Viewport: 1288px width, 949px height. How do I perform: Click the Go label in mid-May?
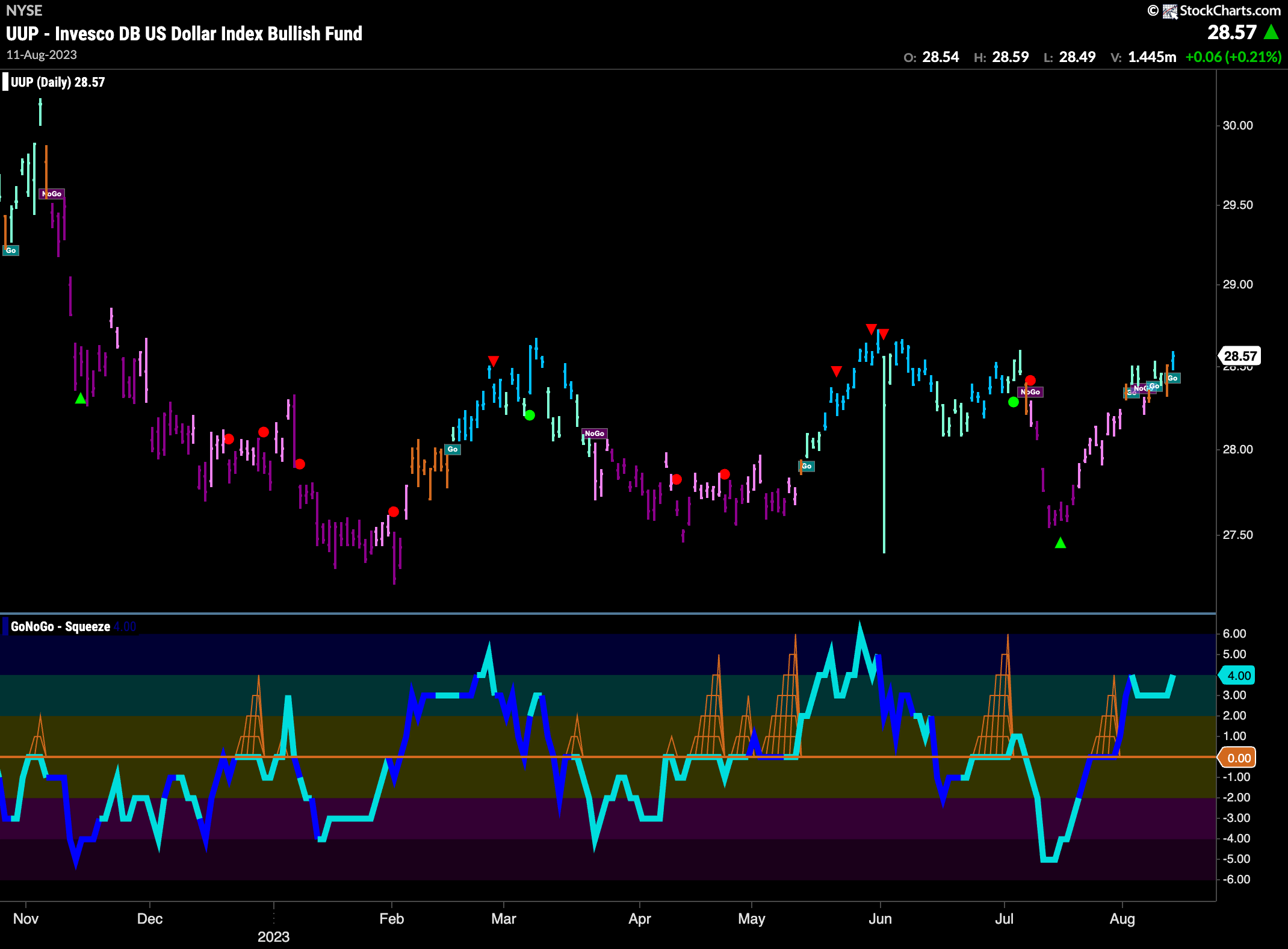pyautogui.click(x=807, y=466)
